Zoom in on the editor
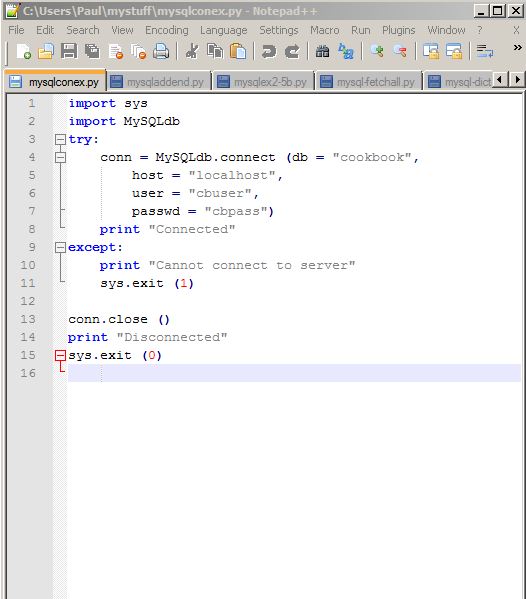 (377, 51)
